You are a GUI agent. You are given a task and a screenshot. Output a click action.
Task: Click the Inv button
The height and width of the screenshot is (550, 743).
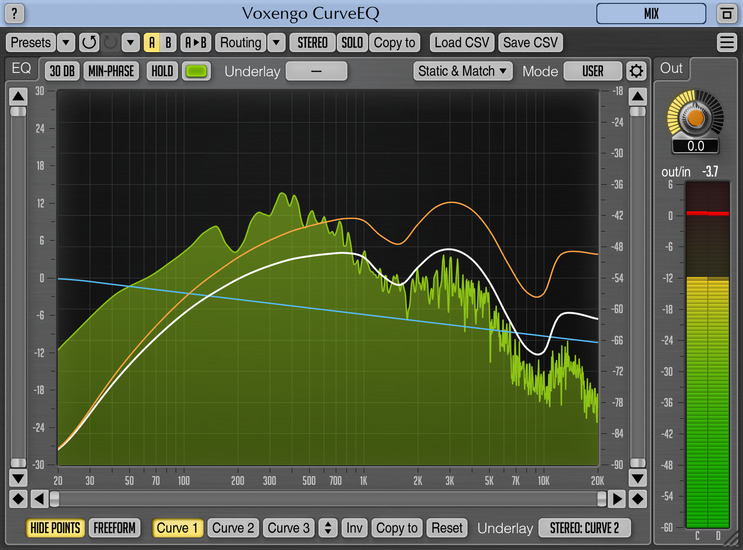[354, 528]
